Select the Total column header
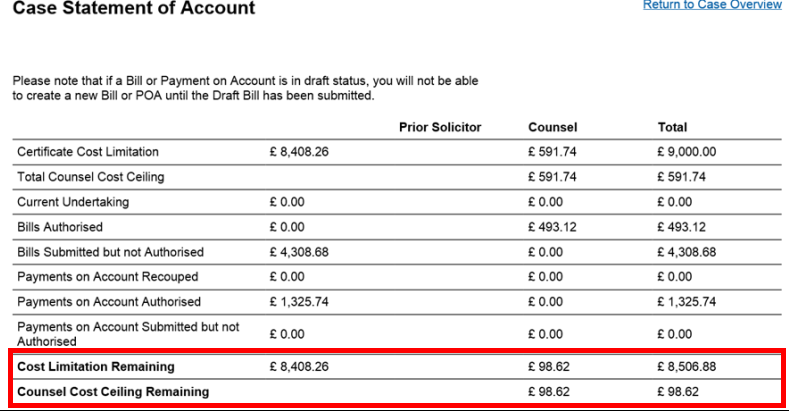The image size is (789, 411). pos(671,128)
